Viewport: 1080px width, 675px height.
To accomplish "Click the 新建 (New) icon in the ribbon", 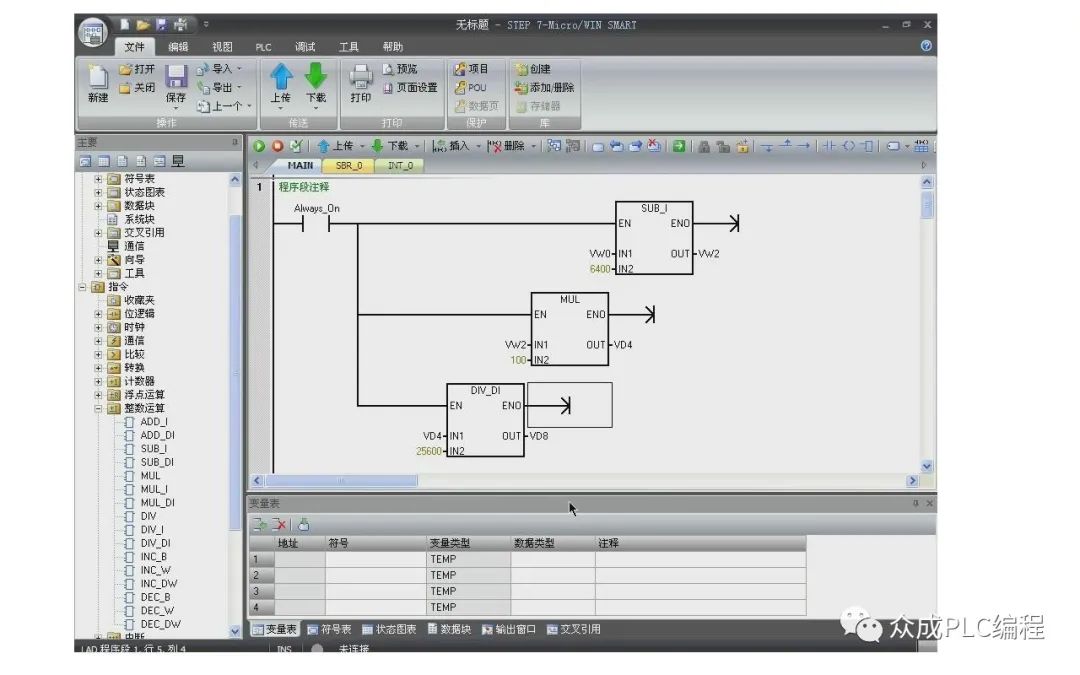I will click(98, 80).
